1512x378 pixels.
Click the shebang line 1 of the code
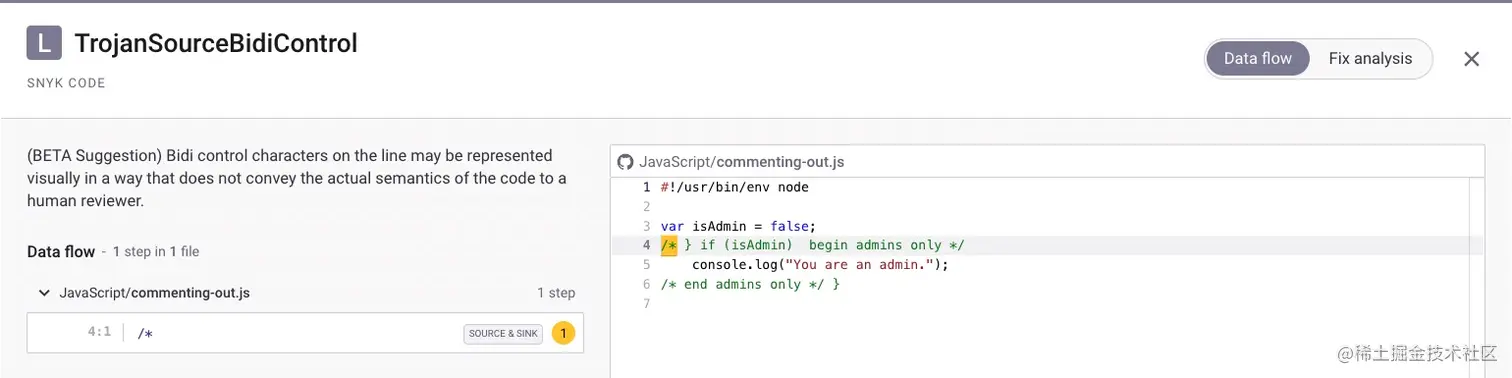(734, 187)
